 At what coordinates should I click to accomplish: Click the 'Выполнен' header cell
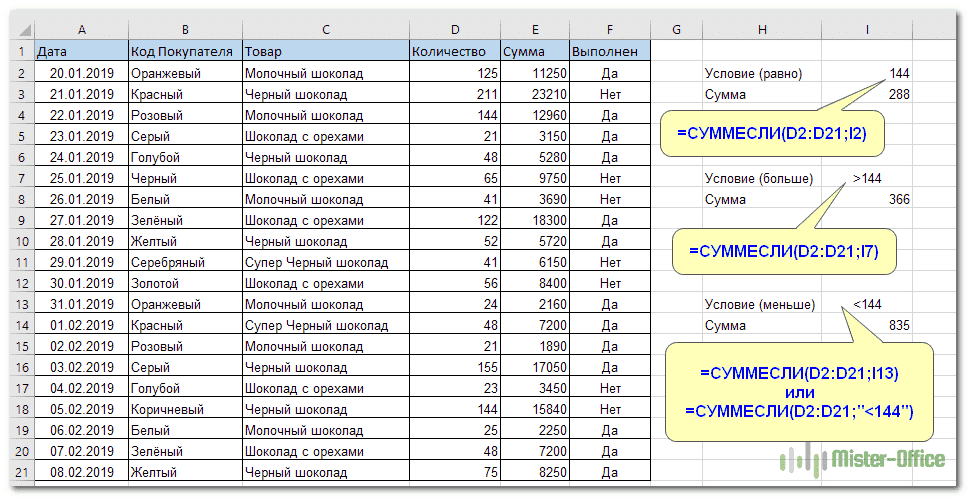[609, 52]
